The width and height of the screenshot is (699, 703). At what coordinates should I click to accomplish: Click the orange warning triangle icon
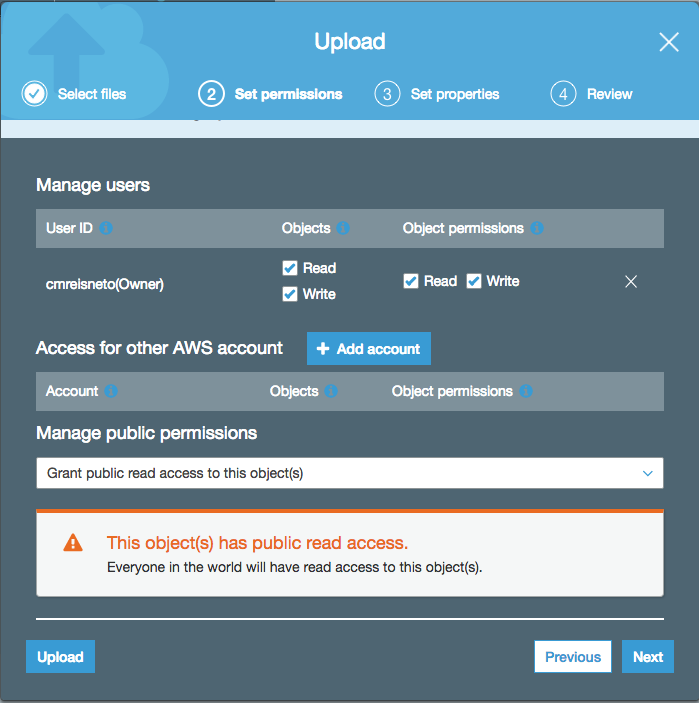click(73, 543)
